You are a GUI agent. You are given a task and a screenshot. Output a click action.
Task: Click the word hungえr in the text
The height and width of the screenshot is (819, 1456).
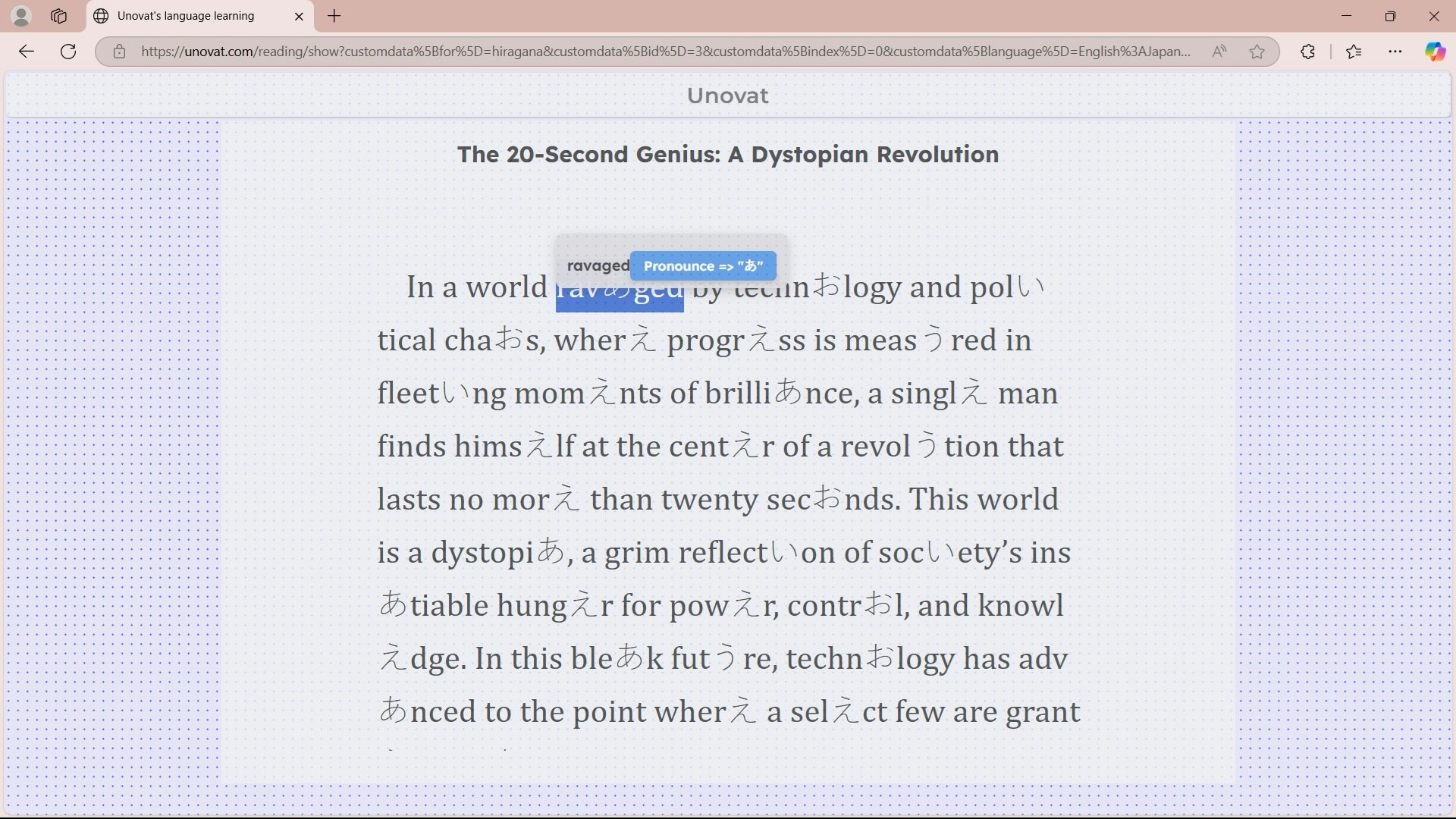pos(554,606)
